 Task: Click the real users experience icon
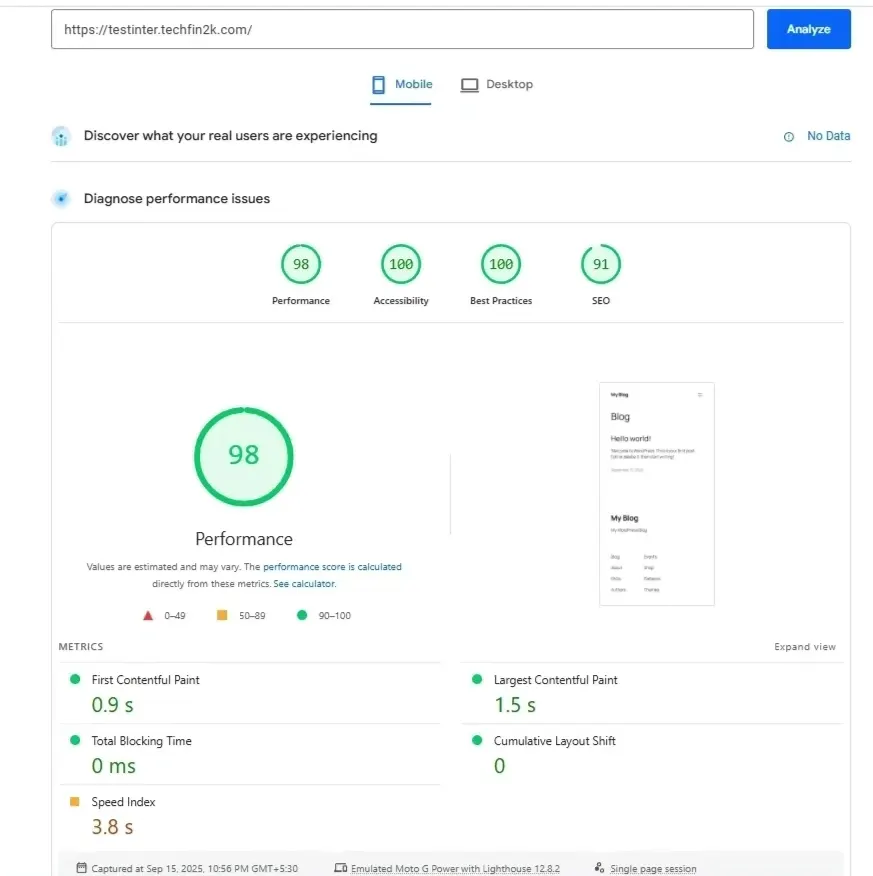point(61,136)
